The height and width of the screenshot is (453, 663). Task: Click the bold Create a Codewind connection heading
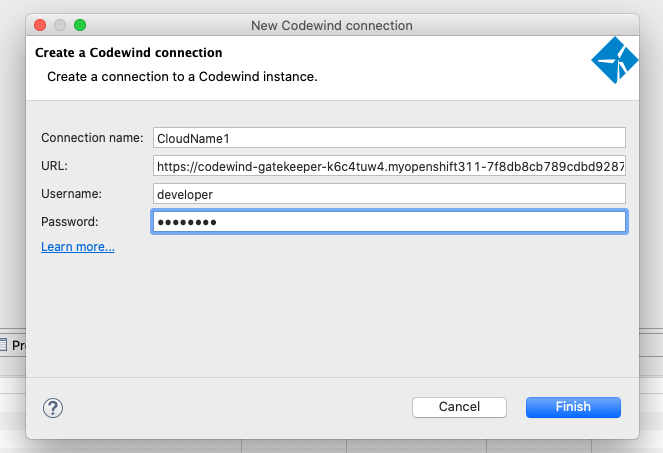129,52
